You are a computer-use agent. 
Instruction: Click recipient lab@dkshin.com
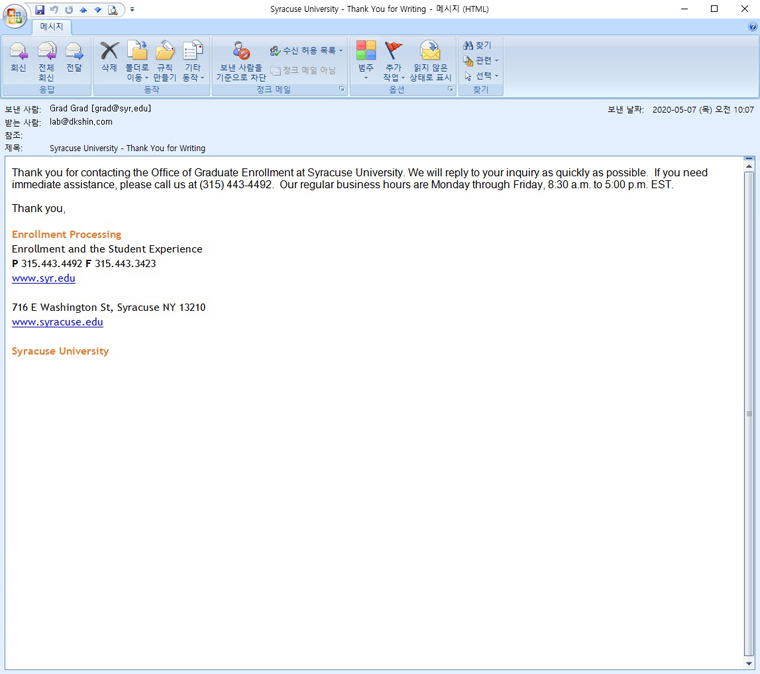(x=81, y=122)
